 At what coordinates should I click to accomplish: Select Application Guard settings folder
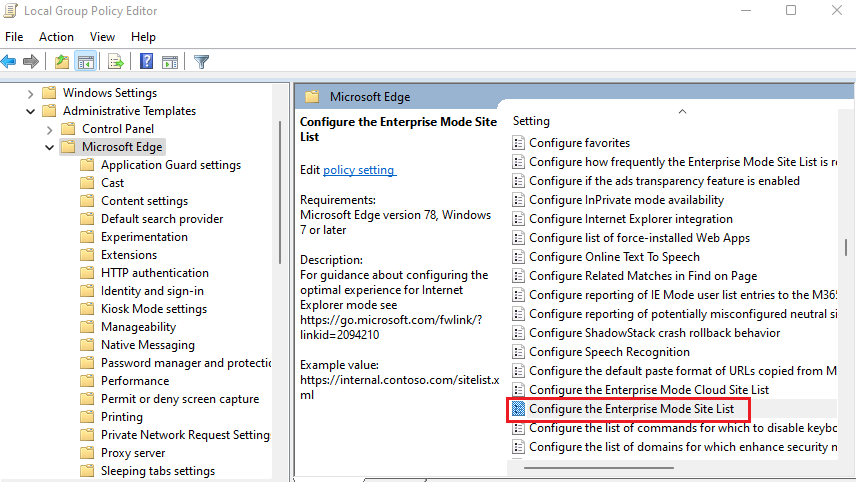pyautogui.click(x=171, y=165)
